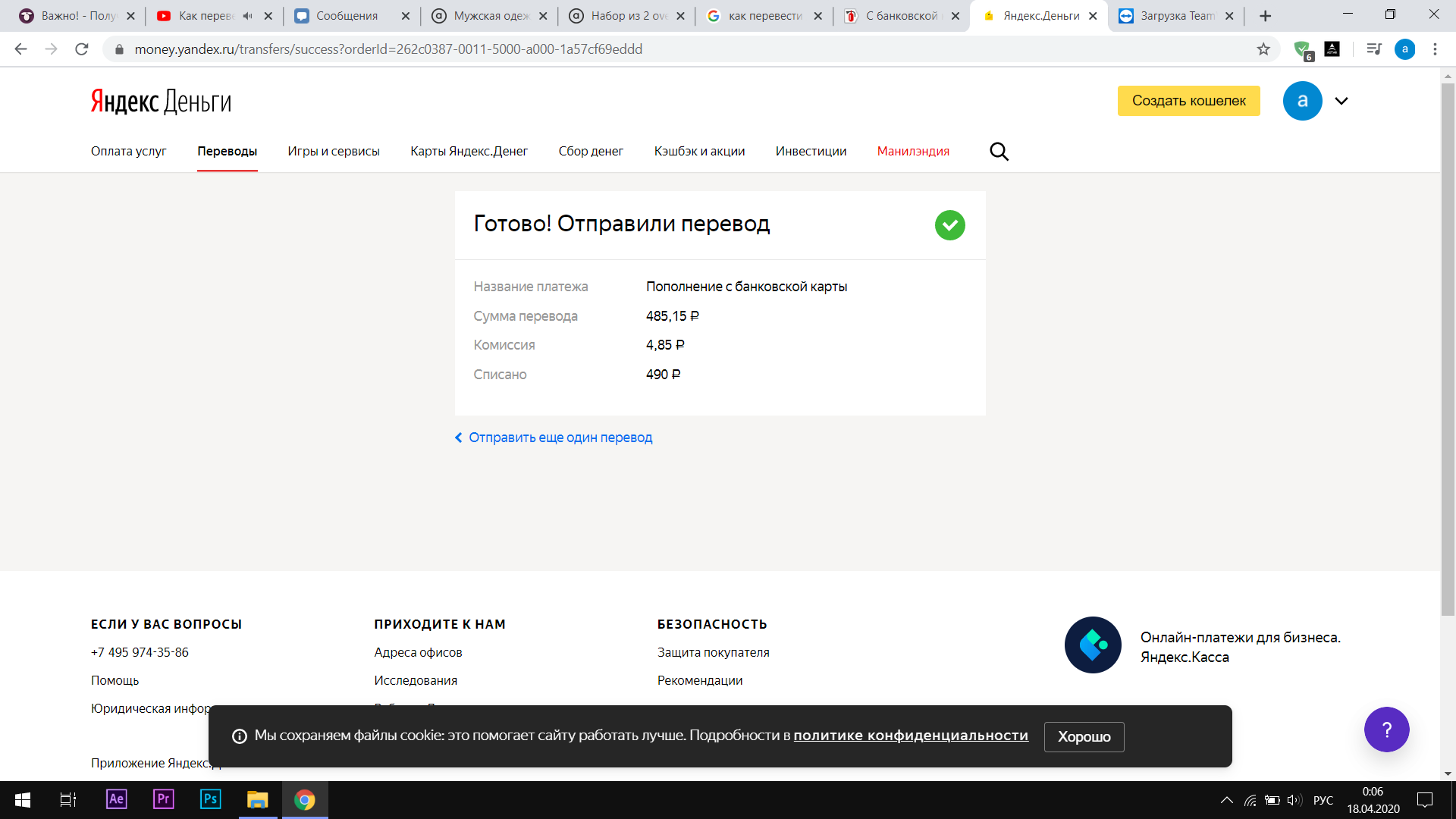Open Photoshop from the taskbar

tap(210, 799)
